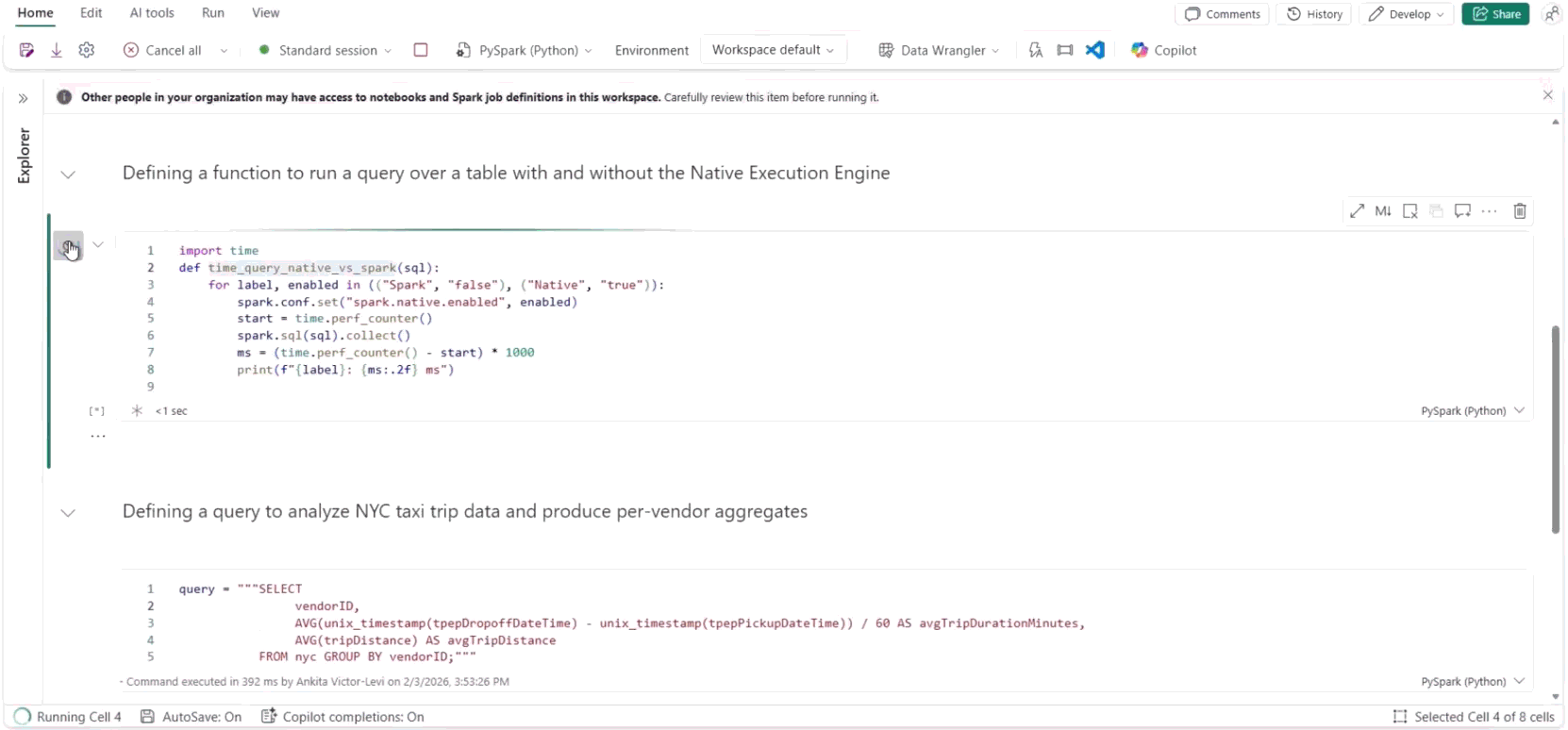
Task: Open the ellipsis below the running cell
Action: point(98,437)
